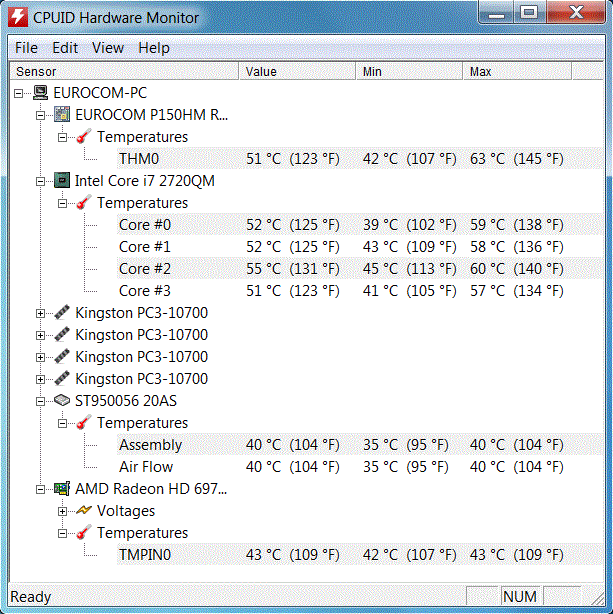
Task: Select the Core #0 row
Action: coord(360,225)
